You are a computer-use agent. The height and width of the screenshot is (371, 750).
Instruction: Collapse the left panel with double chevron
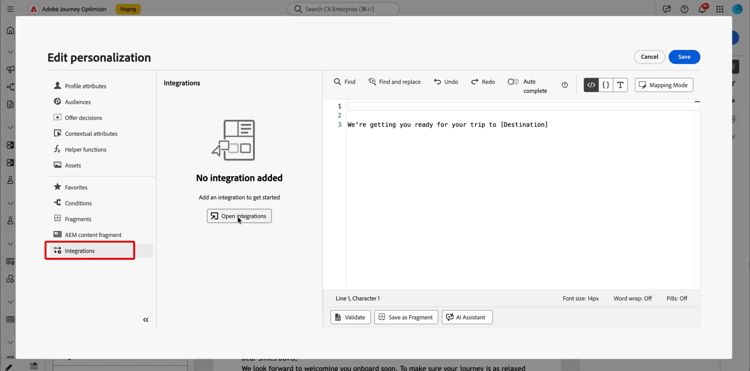click(x=146, y=320)
